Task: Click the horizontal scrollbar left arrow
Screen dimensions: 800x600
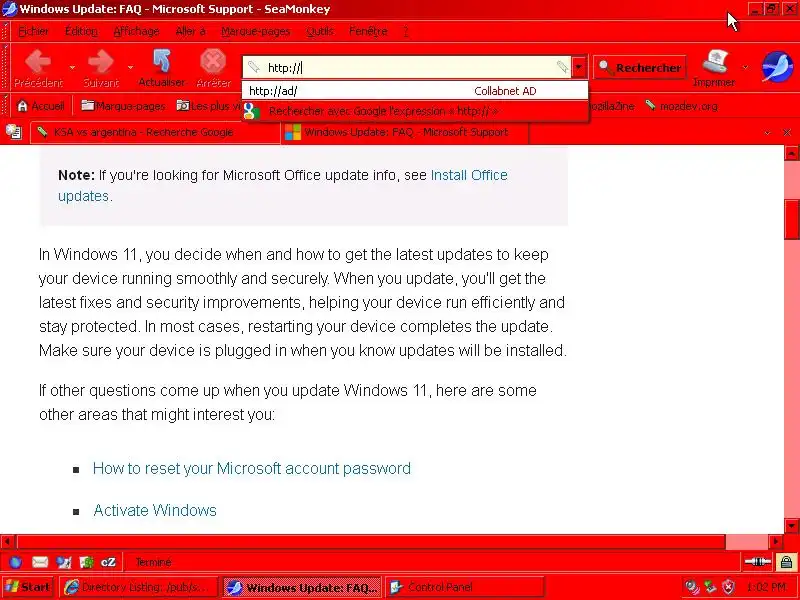Action: [7, 541]
